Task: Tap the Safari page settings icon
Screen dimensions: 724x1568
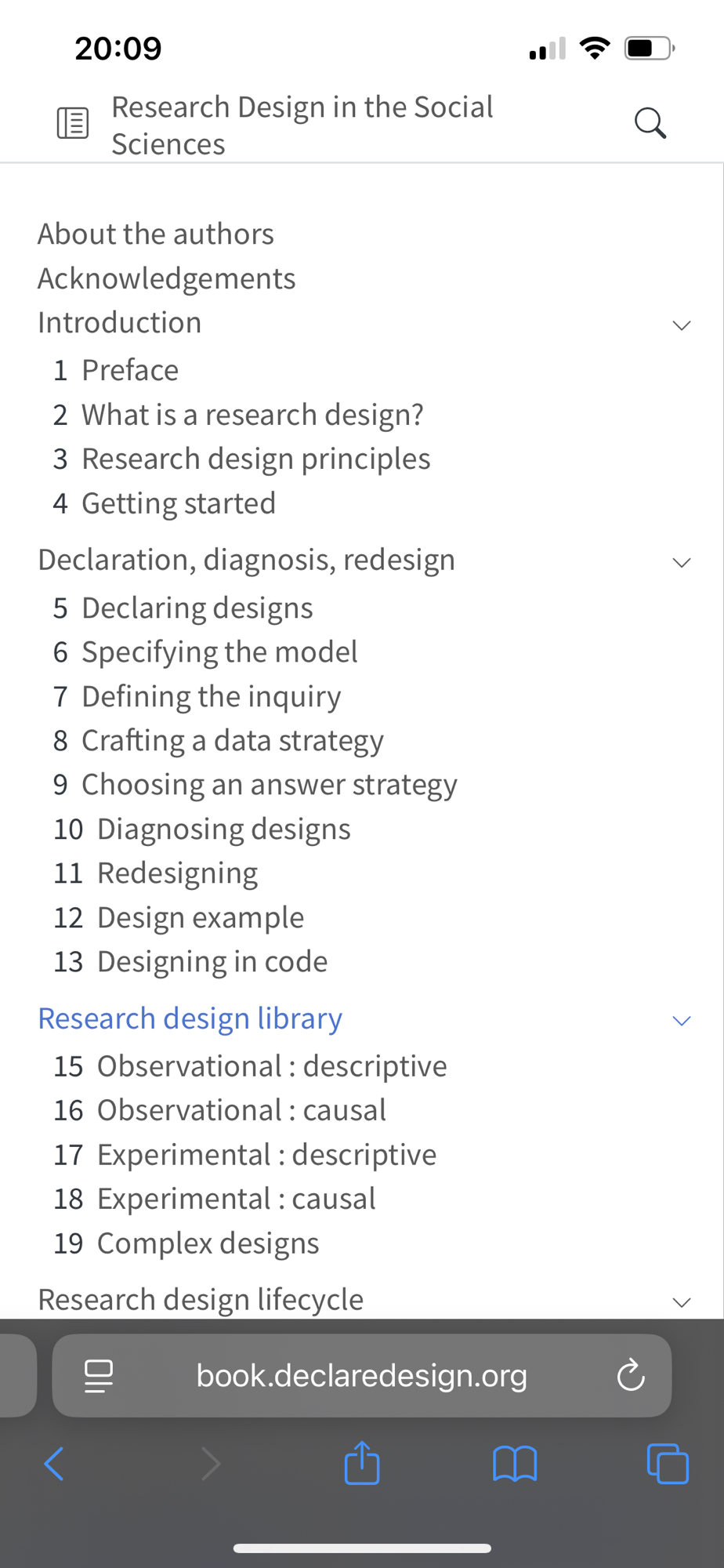Action: tap(99, 1376)
